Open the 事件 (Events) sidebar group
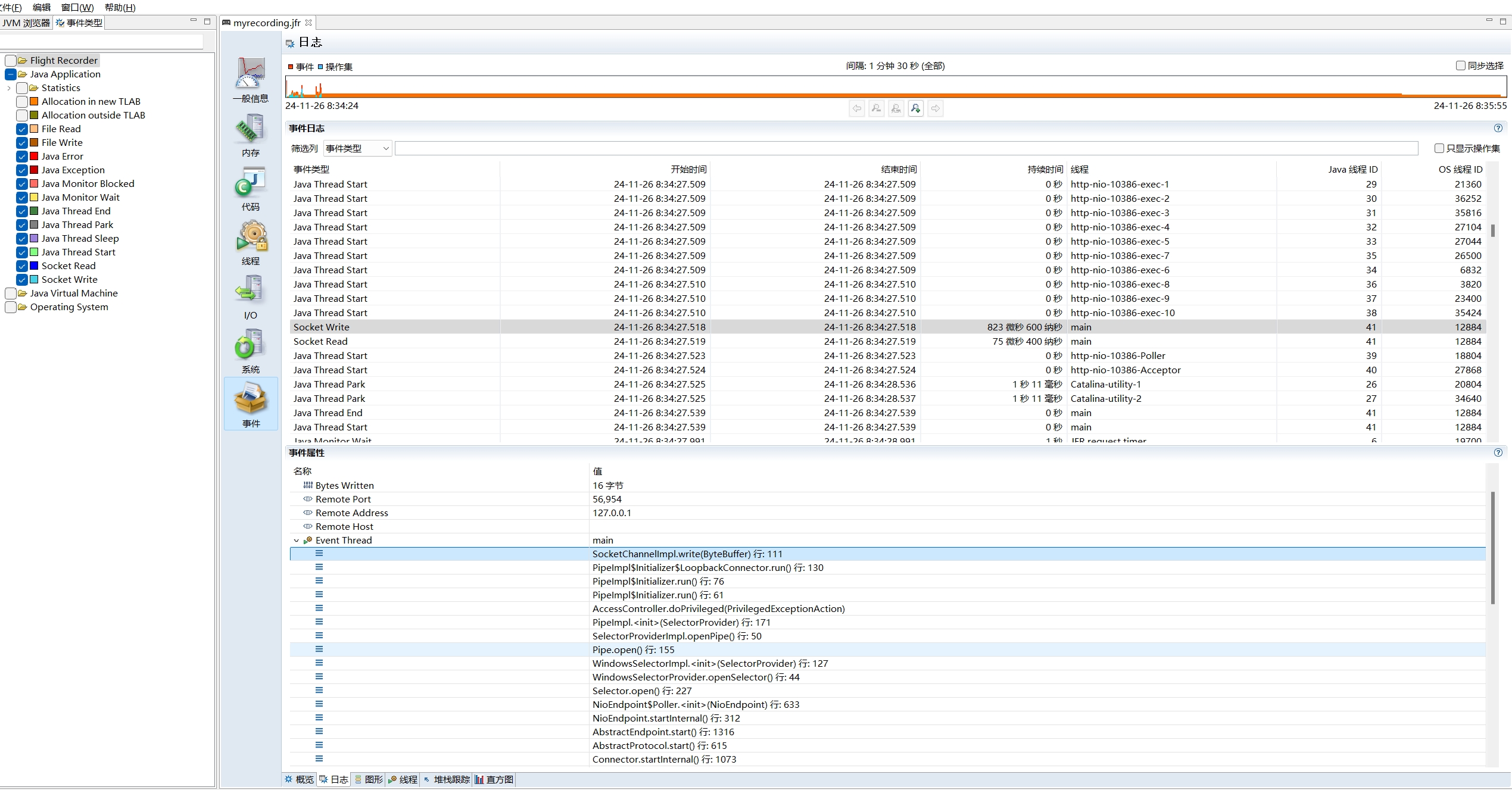 251,404
